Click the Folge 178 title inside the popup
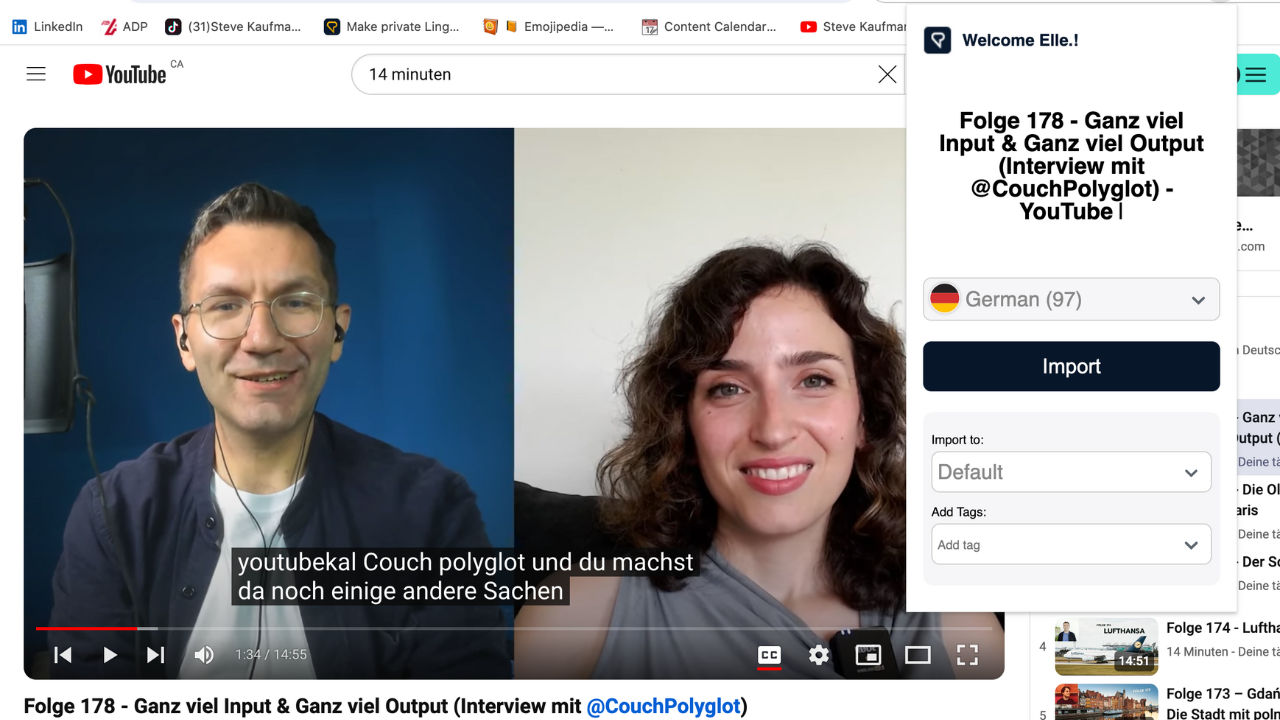1280x720 pixels. 1071,166
